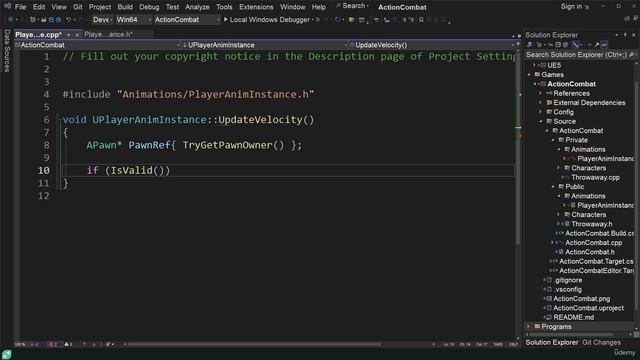Expand the Config folder
This screenshot has height=360, width=640.
(541, 112)
